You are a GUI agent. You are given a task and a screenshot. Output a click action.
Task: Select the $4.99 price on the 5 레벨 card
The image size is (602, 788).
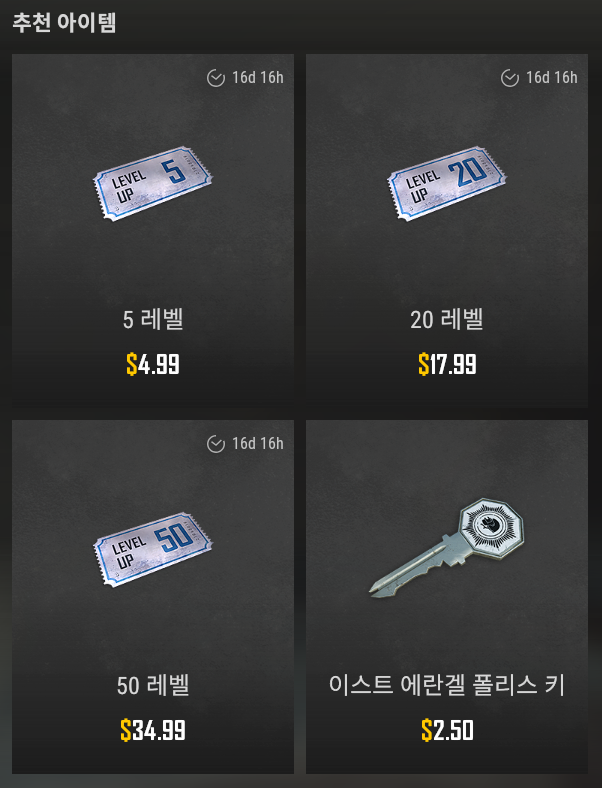pyautogui.click(x=153, y=364)
